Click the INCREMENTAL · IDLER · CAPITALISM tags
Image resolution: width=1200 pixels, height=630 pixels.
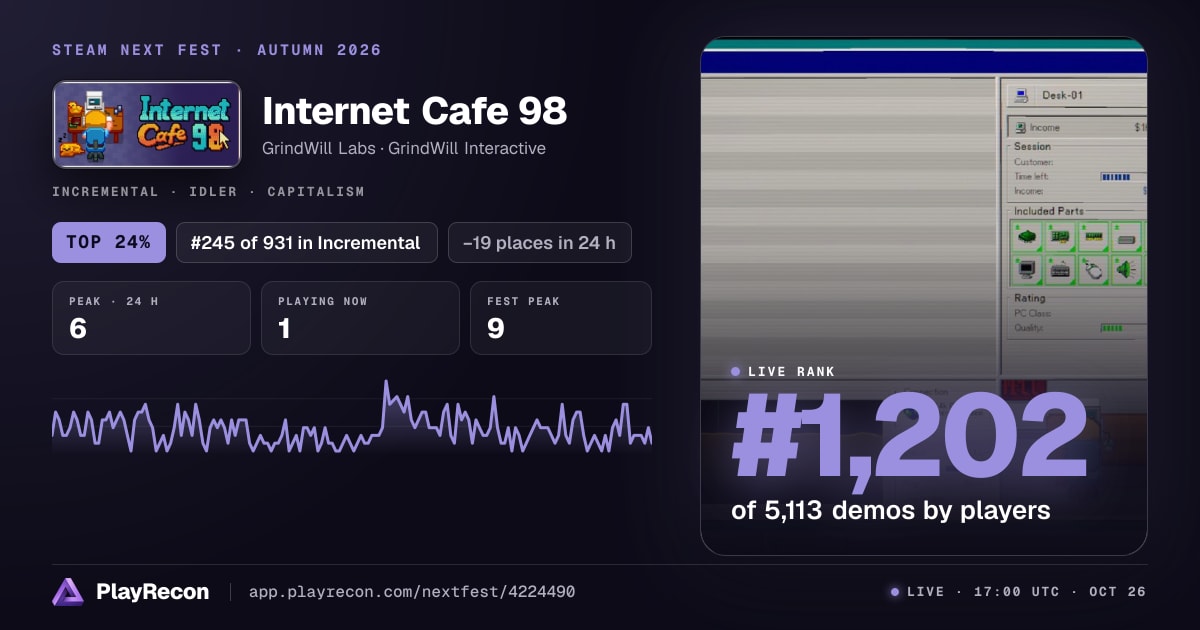coord(208,191)
